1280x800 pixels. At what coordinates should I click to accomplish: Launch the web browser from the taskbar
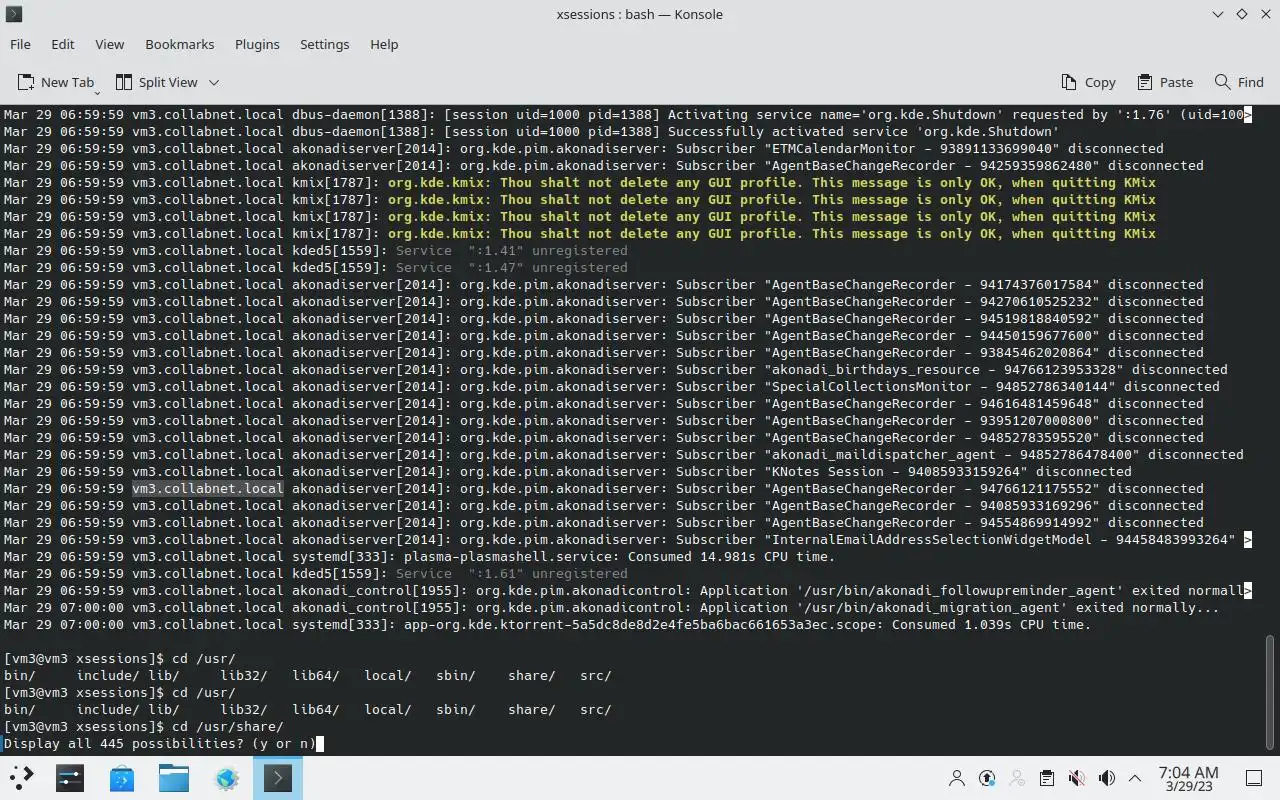tap(226, 777)
